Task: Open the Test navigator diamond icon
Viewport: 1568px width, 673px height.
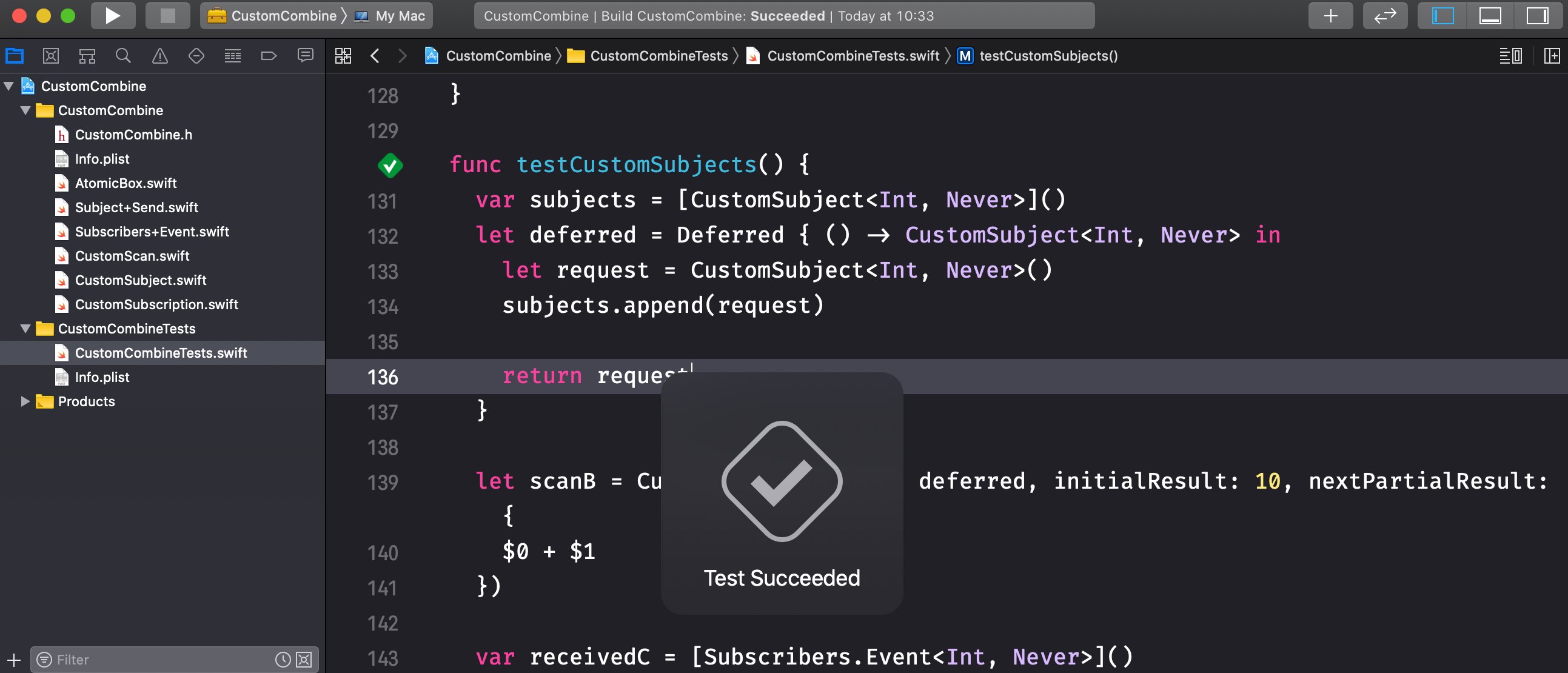Action: tap(196, 56)
